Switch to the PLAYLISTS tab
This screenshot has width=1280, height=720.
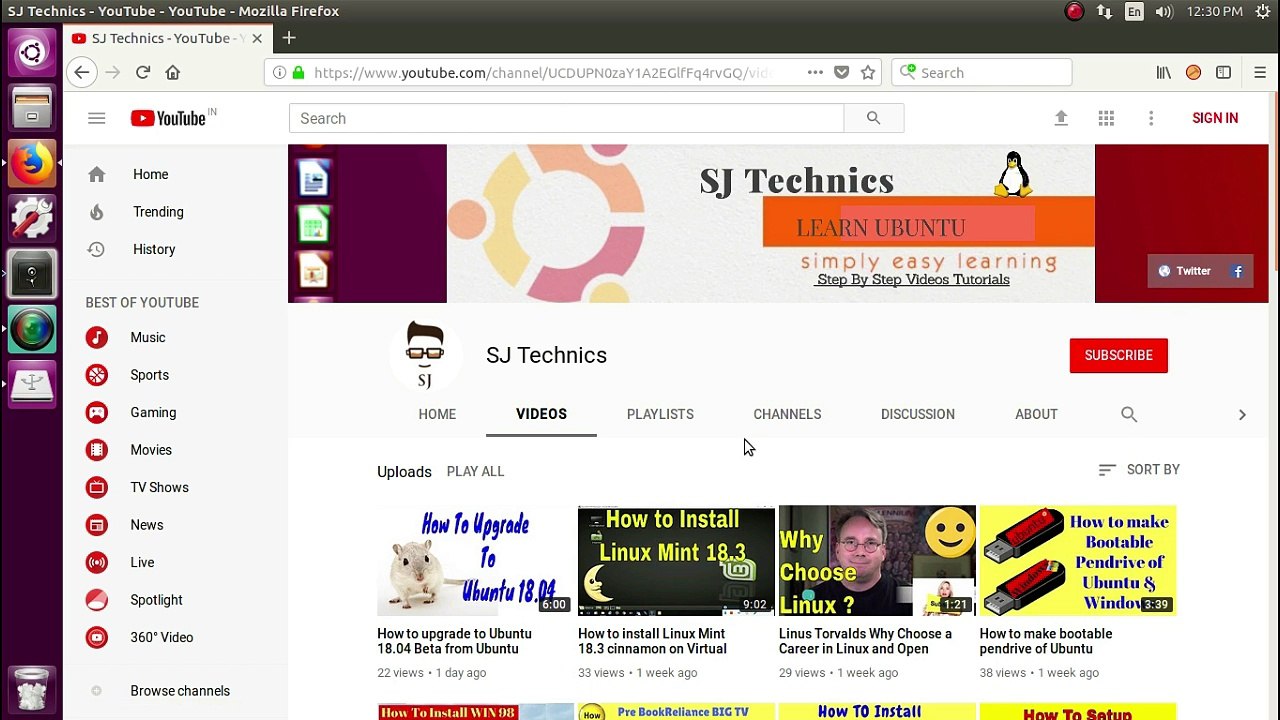click(660, 414)
